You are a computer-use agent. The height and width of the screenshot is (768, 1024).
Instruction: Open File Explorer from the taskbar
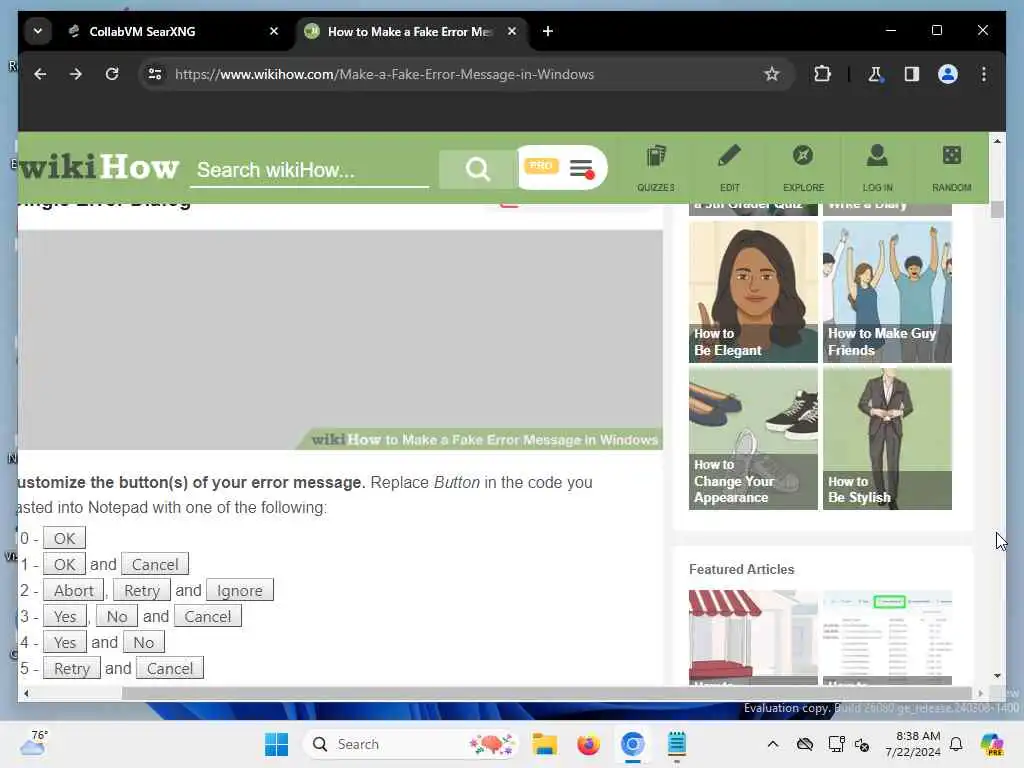click(x=544, y=744)
